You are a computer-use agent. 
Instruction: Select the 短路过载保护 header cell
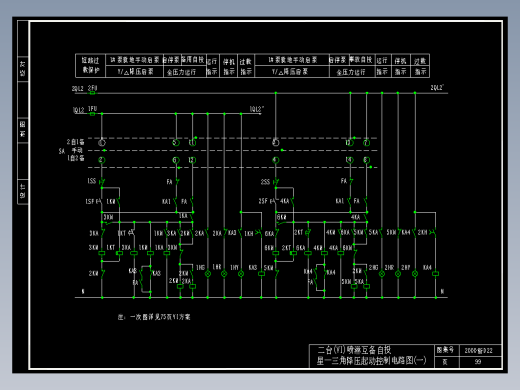pyautogui.click(x=91, y=65)
